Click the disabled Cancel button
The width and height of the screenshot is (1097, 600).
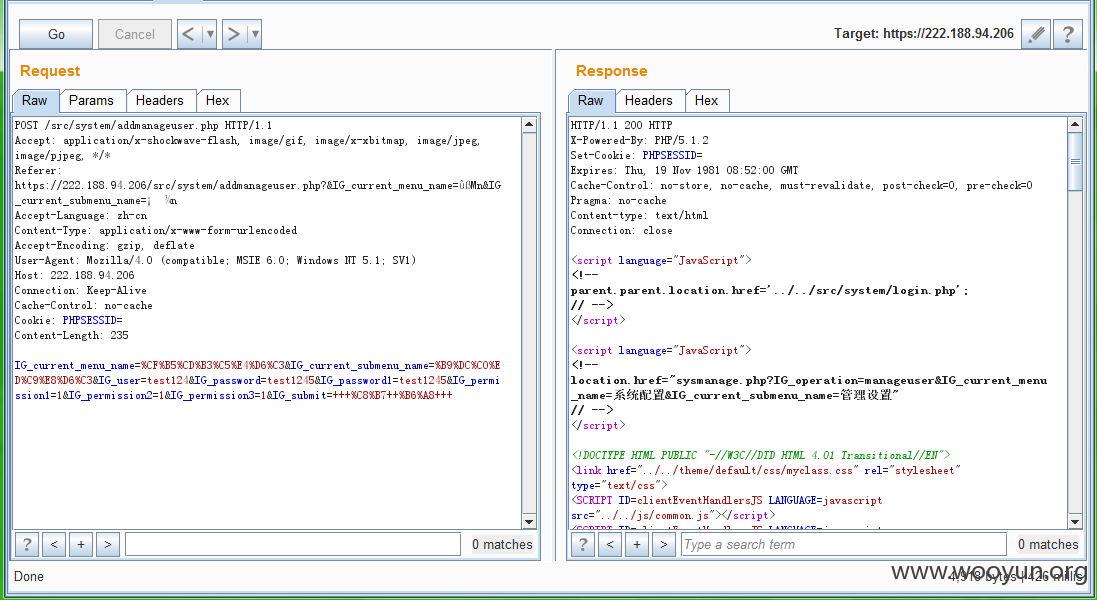[x=134, y=34]
